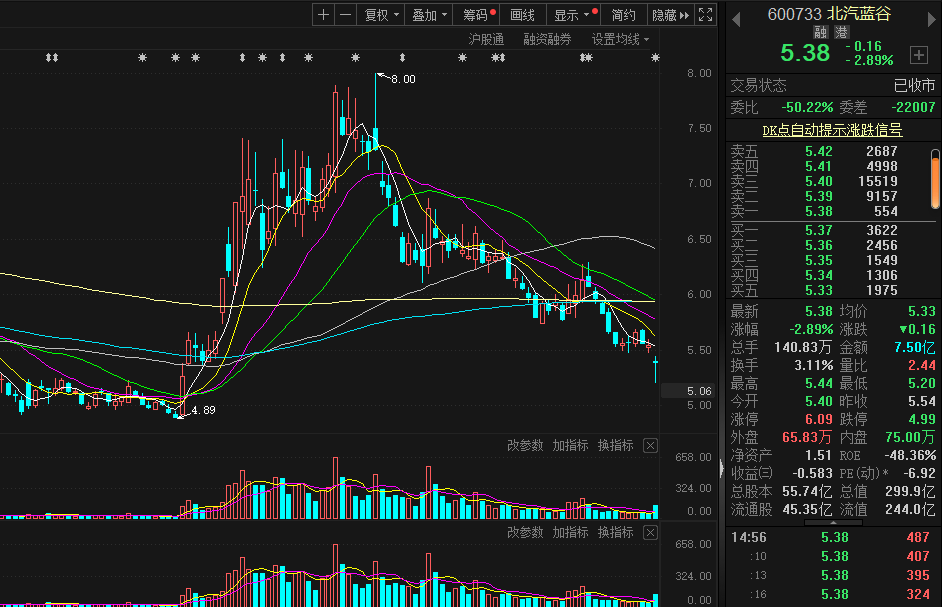
Task: Click 委比 value -50.22%
Action: (x=807, y=108)
